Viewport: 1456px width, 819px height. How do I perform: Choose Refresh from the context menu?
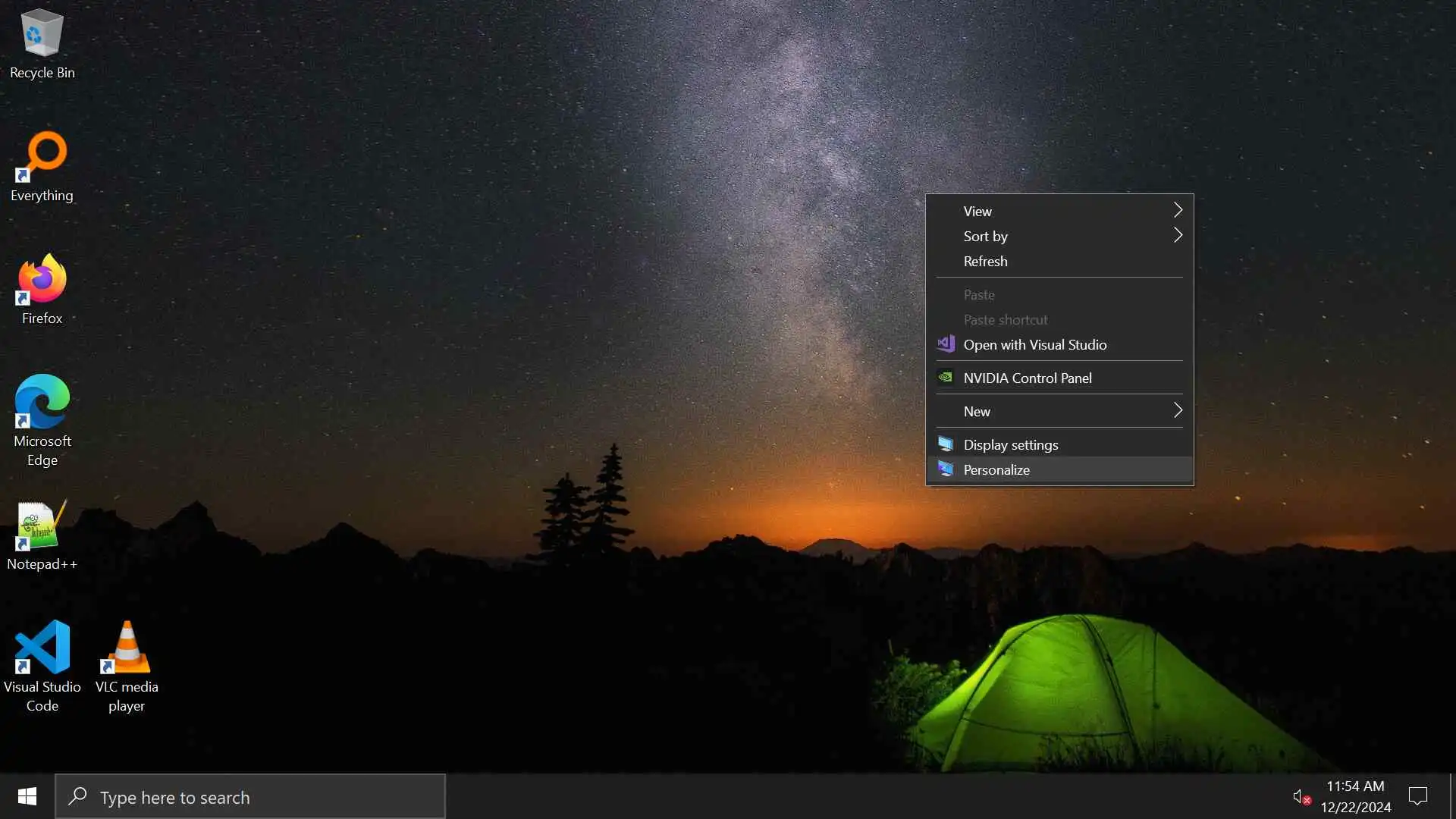[x=985, y=262]
